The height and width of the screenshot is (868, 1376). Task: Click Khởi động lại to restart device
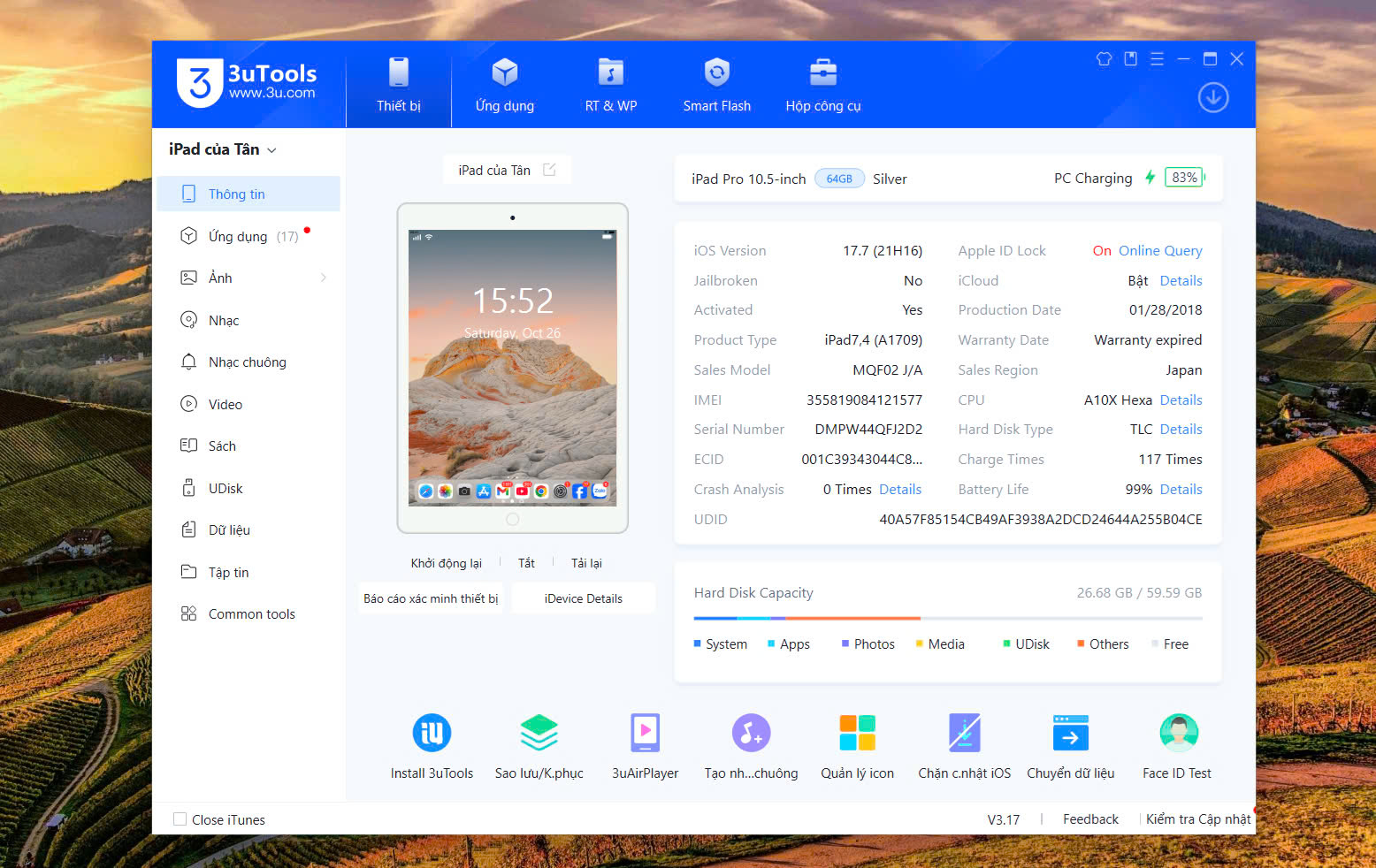point(446,563)
